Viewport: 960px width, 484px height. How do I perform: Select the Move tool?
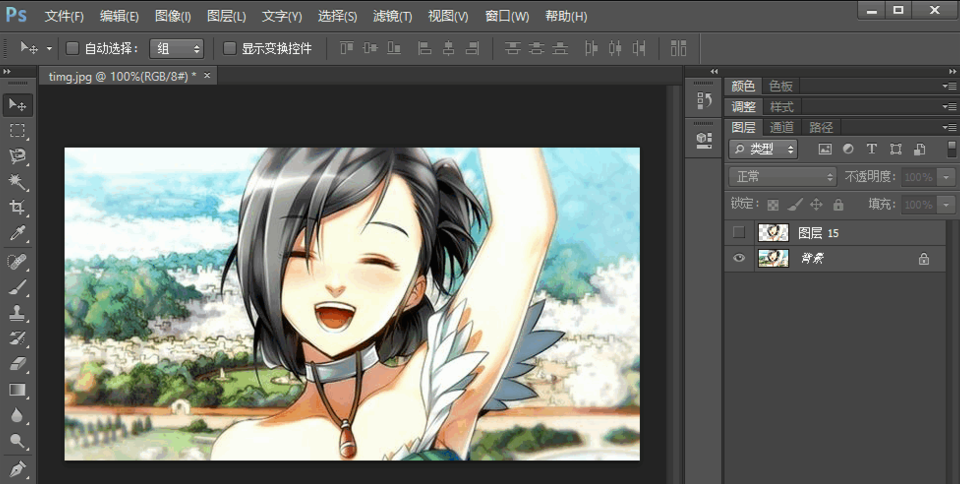18,105
